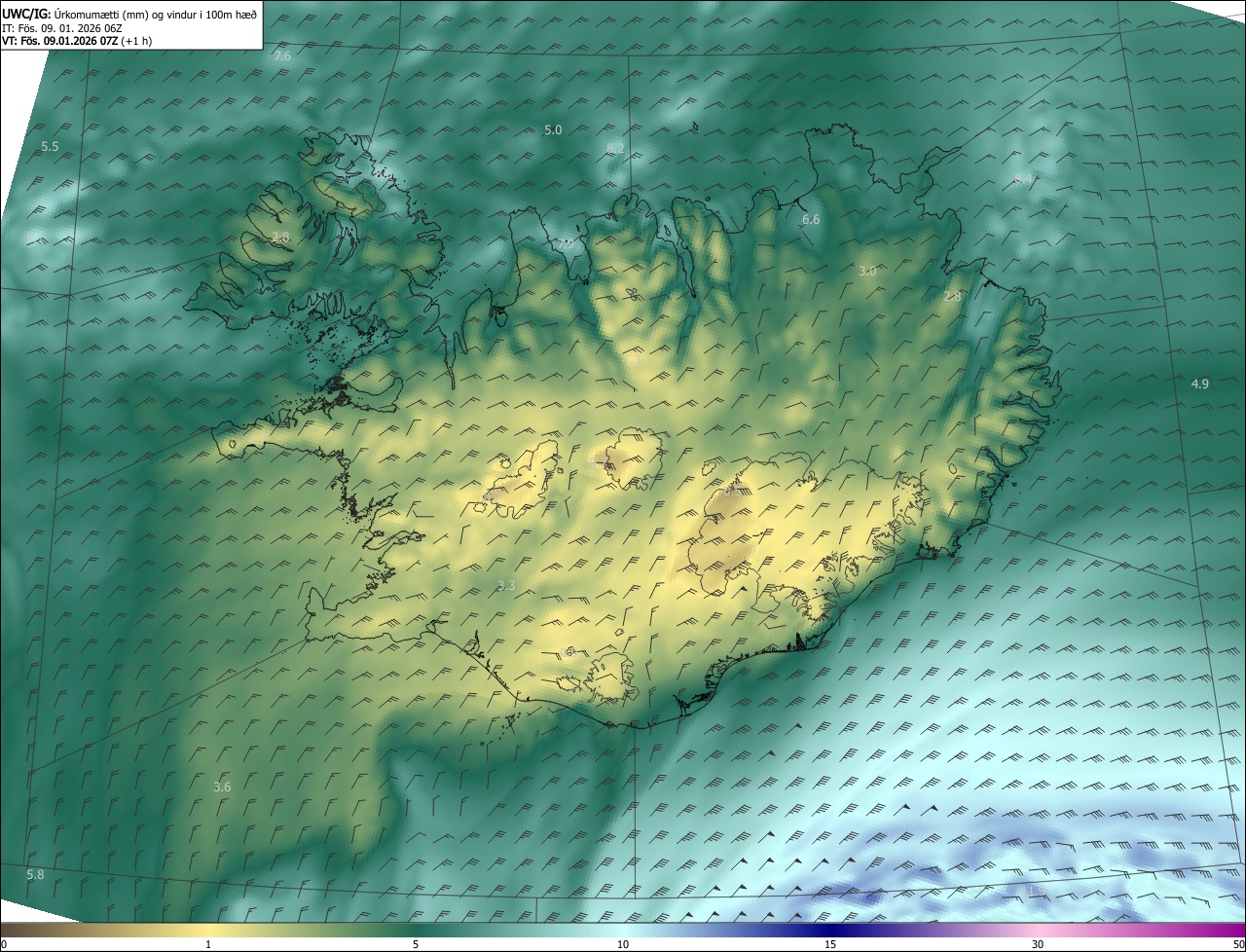The width and height of the screenshot is (1246, 952).
Task: Click the color scale tick label '5'
Action: point(416,944)
